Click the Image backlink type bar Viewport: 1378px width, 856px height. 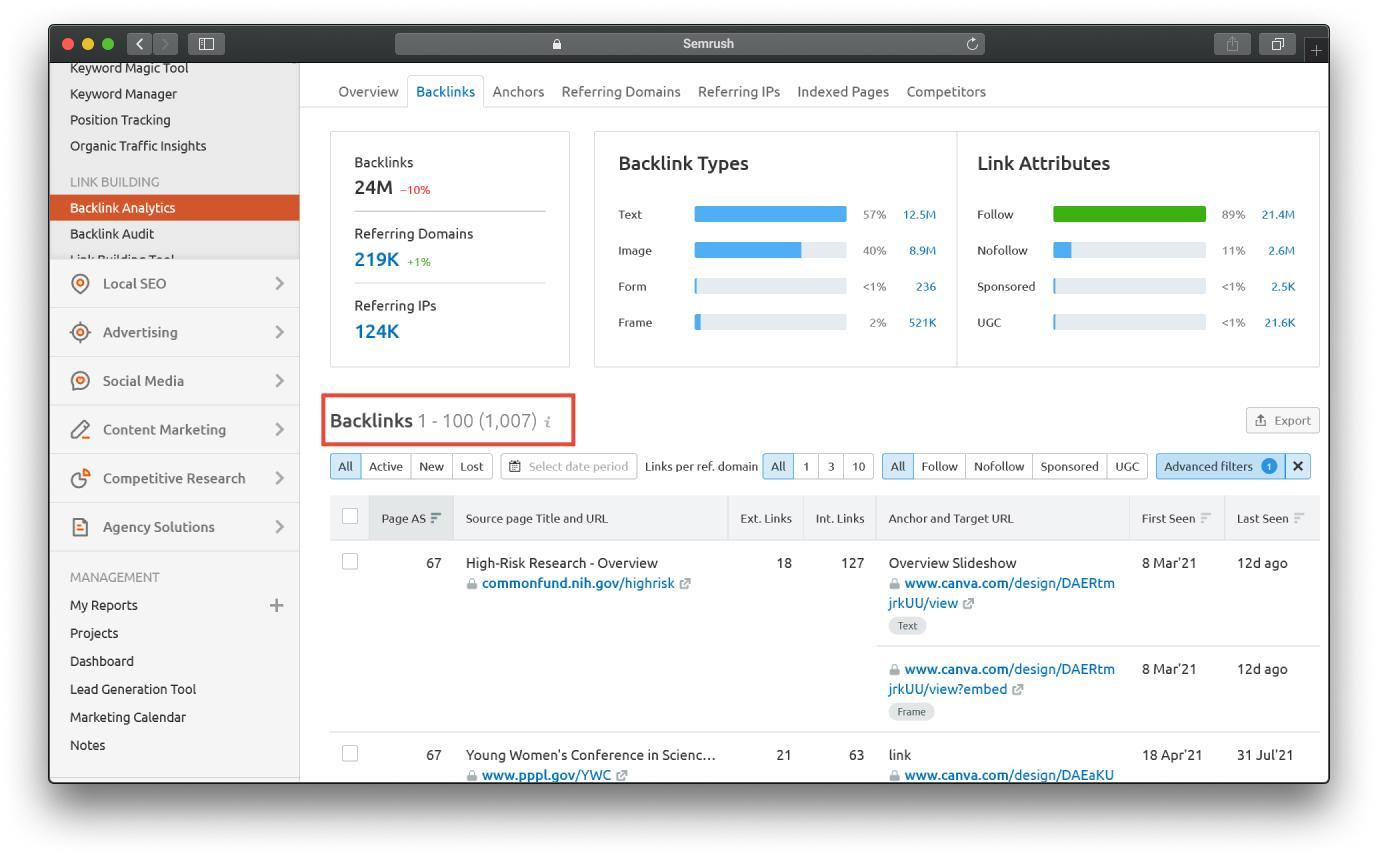(770, 250)
